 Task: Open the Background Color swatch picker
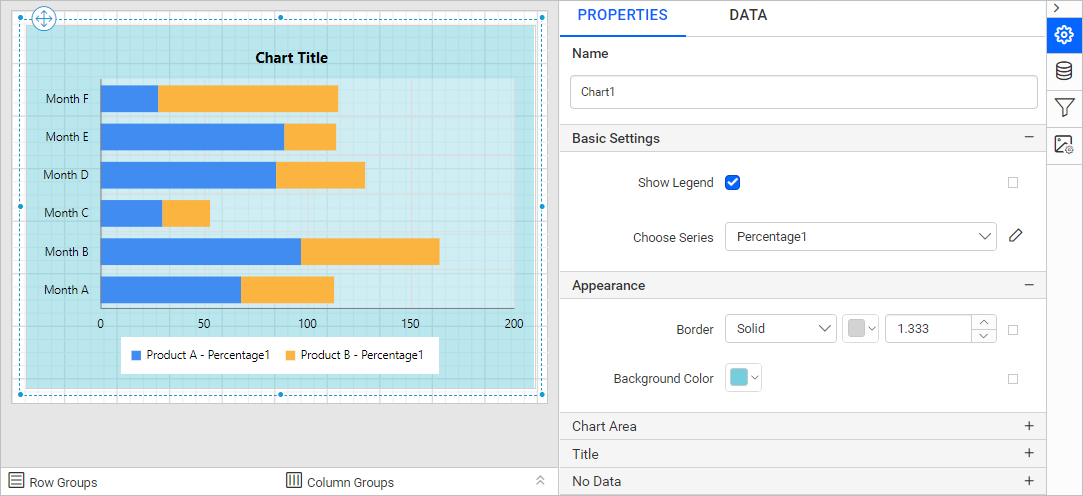coord(743,378)
